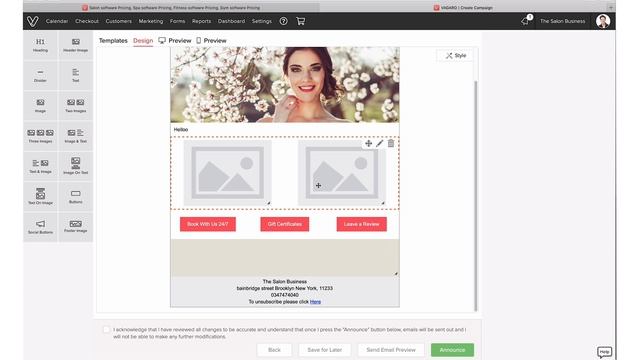Open the mobile Preview tab

coord(211,40)
